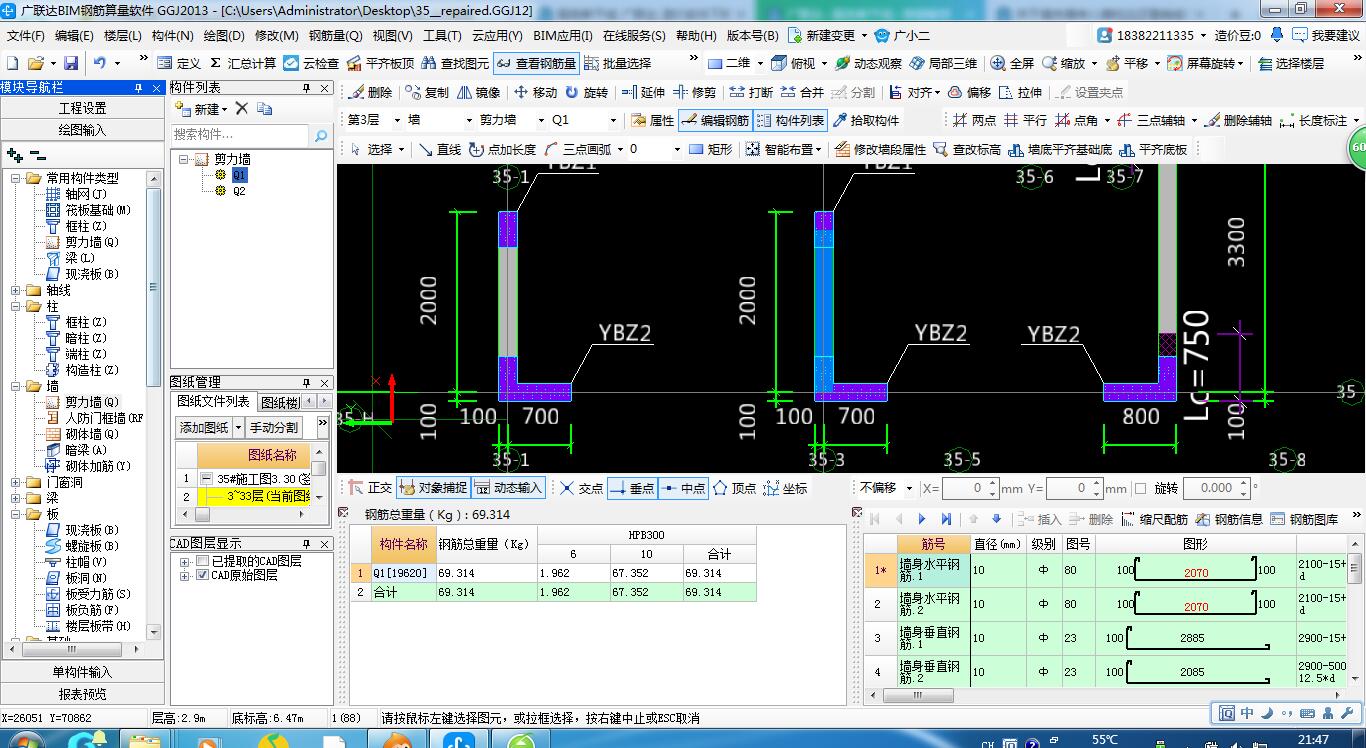Check the 旋转 rotation checkbox
This screenshot has height=748, width=1366.
point(1139,488)
